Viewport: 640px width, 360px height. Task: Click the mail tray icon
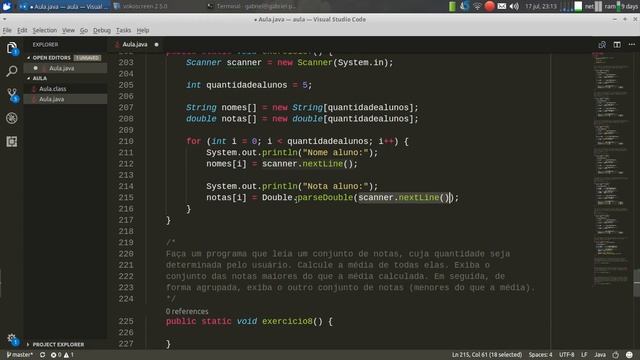[x=502, y=6]
